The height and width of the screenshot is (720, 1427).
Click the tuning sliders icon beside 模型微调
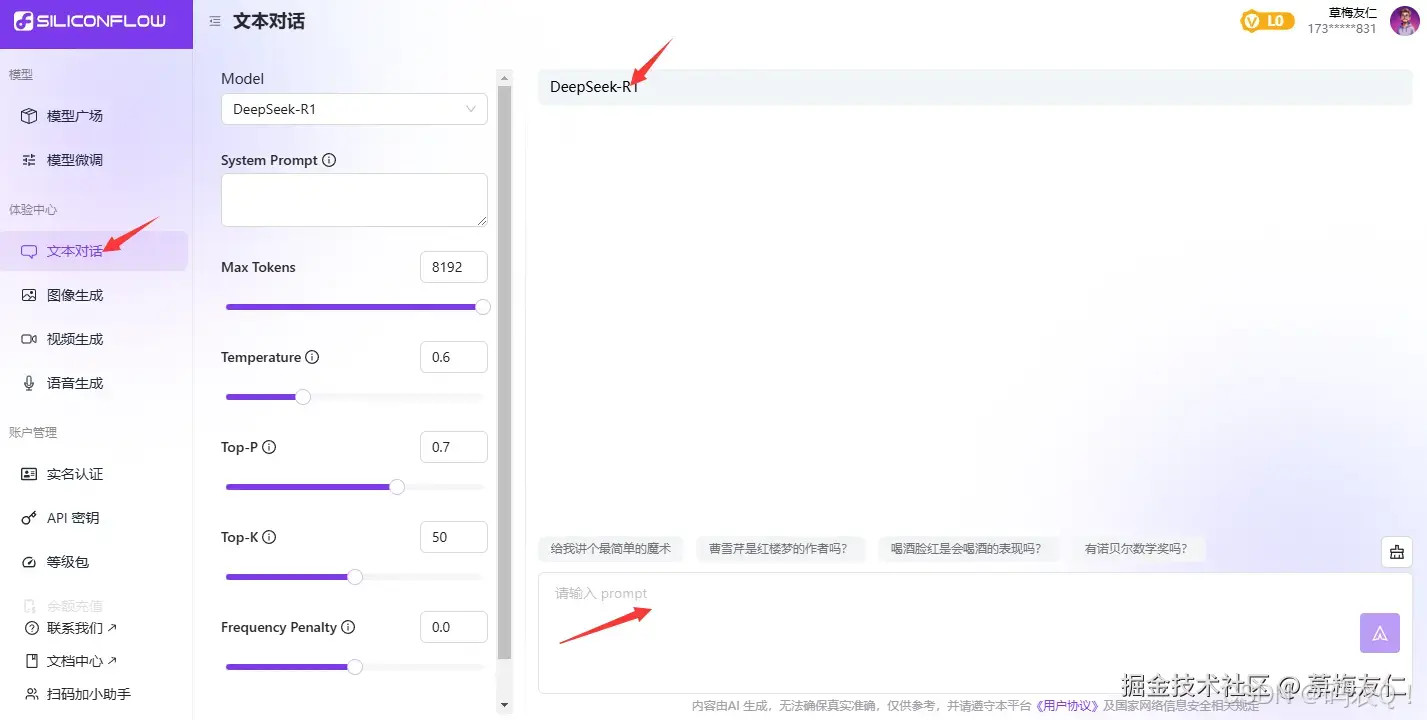29,160
